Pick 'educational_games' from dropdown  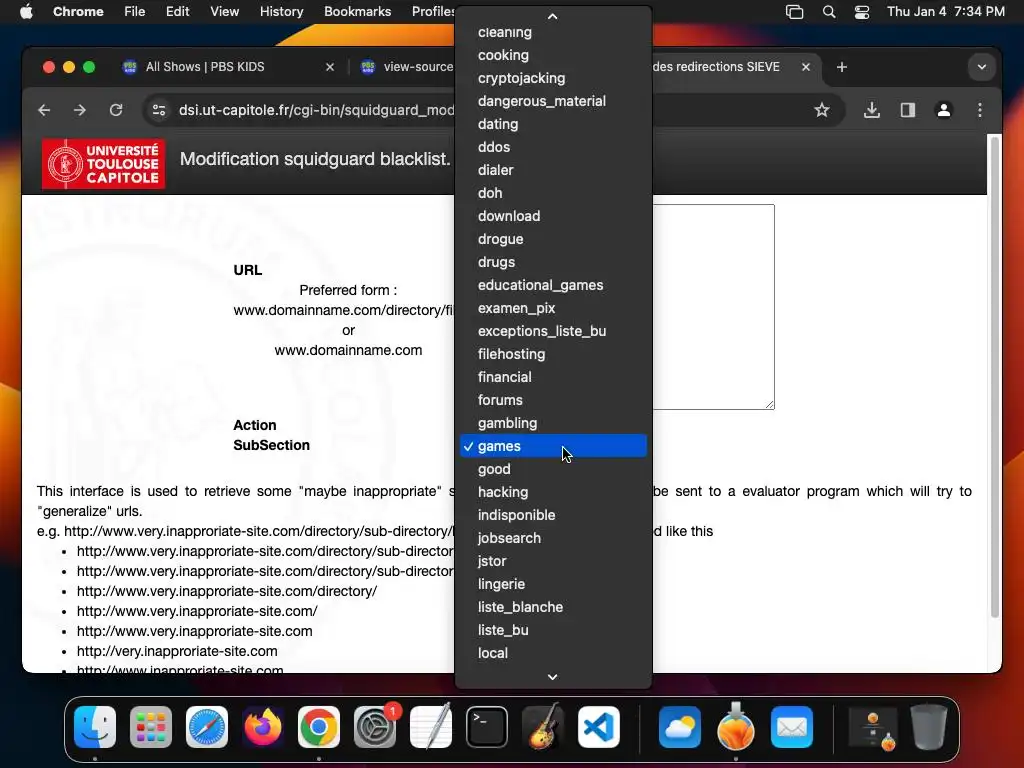tap(553, 285)
